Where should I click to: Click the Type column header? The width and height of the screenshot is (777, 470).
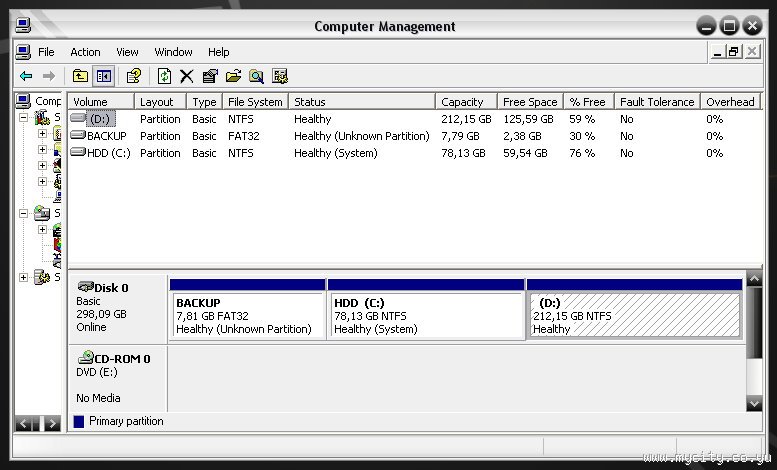pyautogui.click(x=205, y=102)
